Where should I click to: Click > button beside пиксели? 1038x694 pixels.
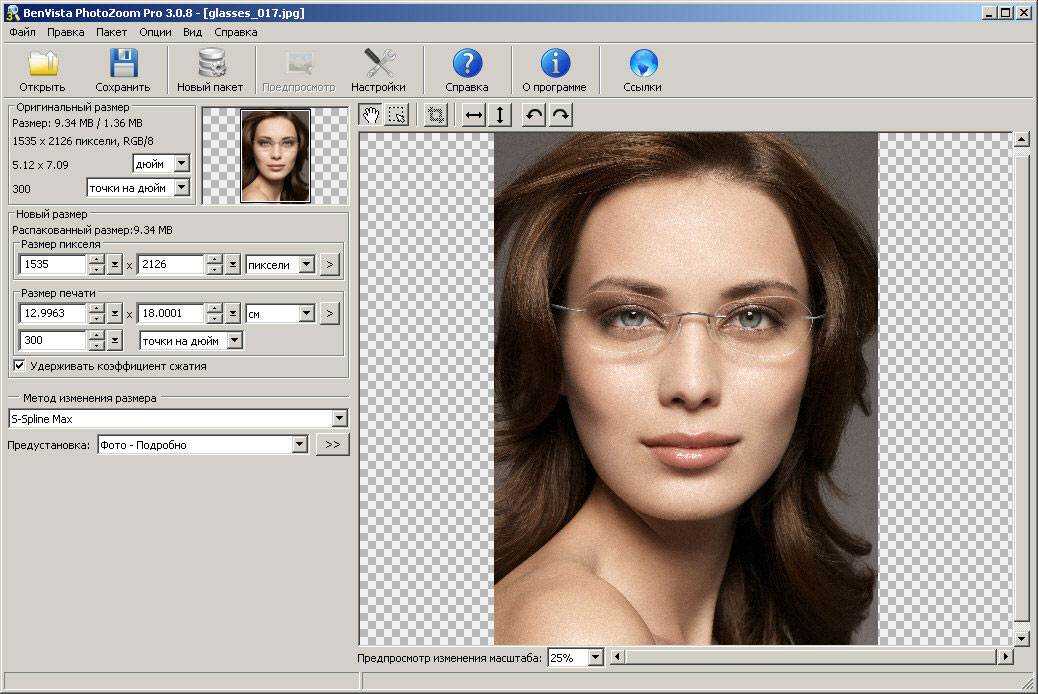pyautogui.click(x=330, y=264)
